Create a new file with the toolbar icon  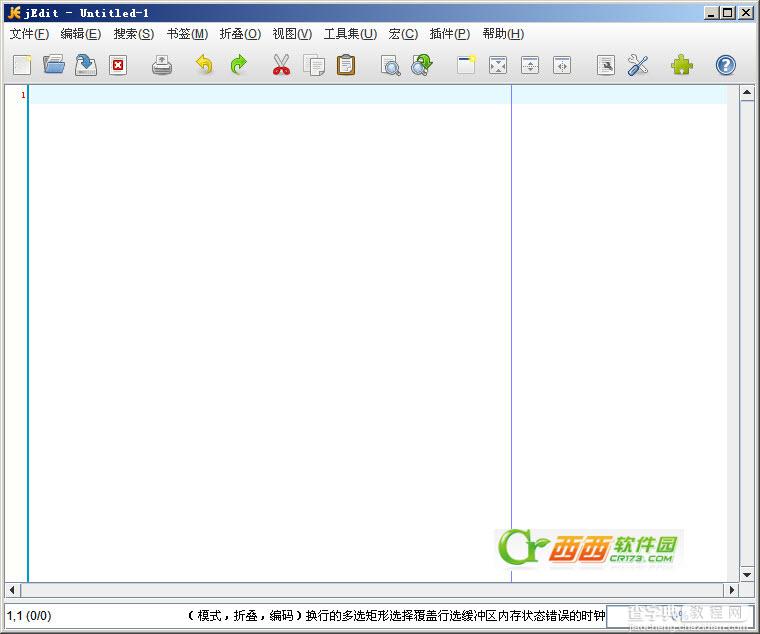pos(22,65)
